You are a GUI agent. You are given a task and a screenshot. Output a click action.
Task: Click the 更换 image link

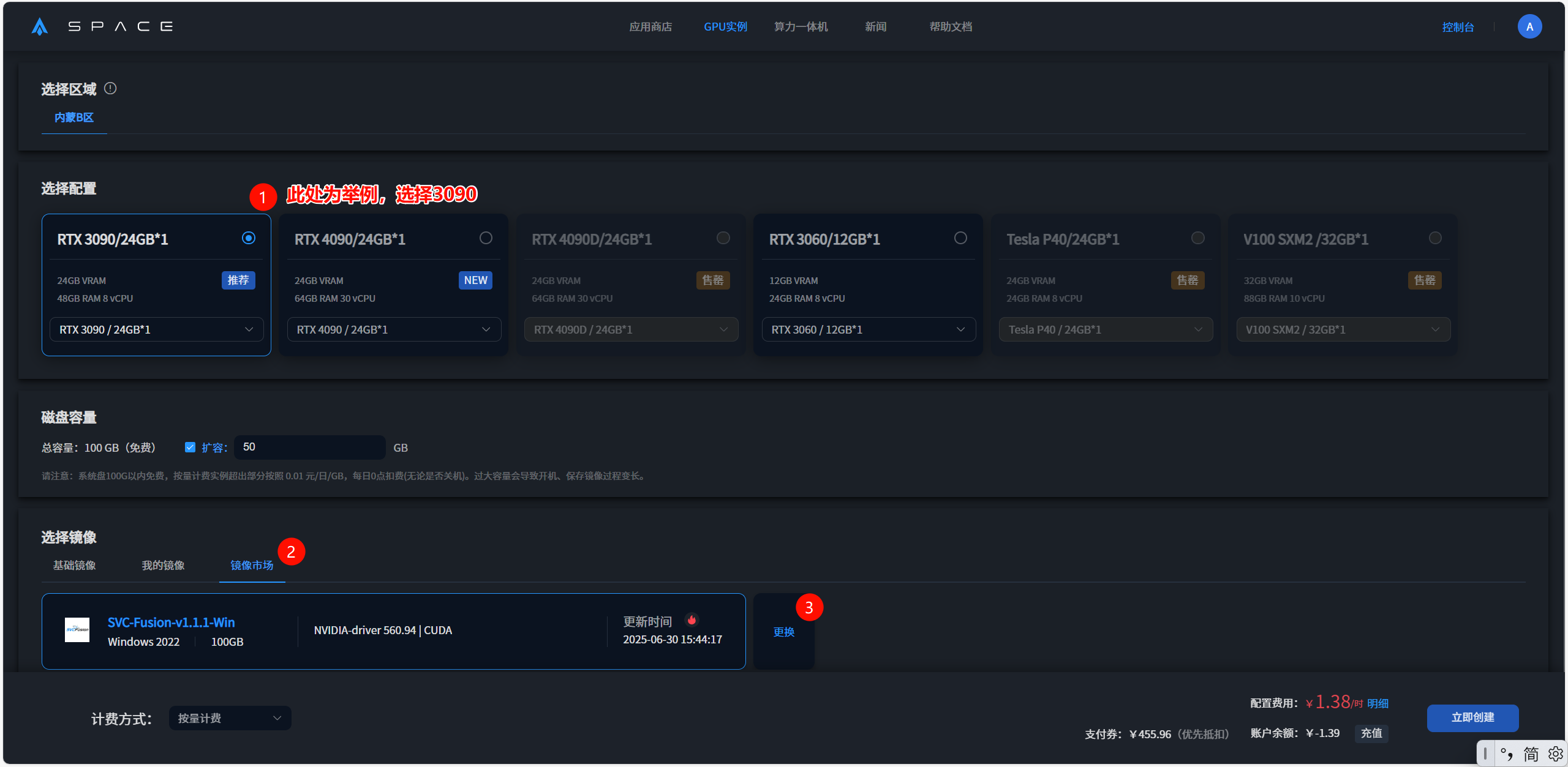tap(783, 632)
